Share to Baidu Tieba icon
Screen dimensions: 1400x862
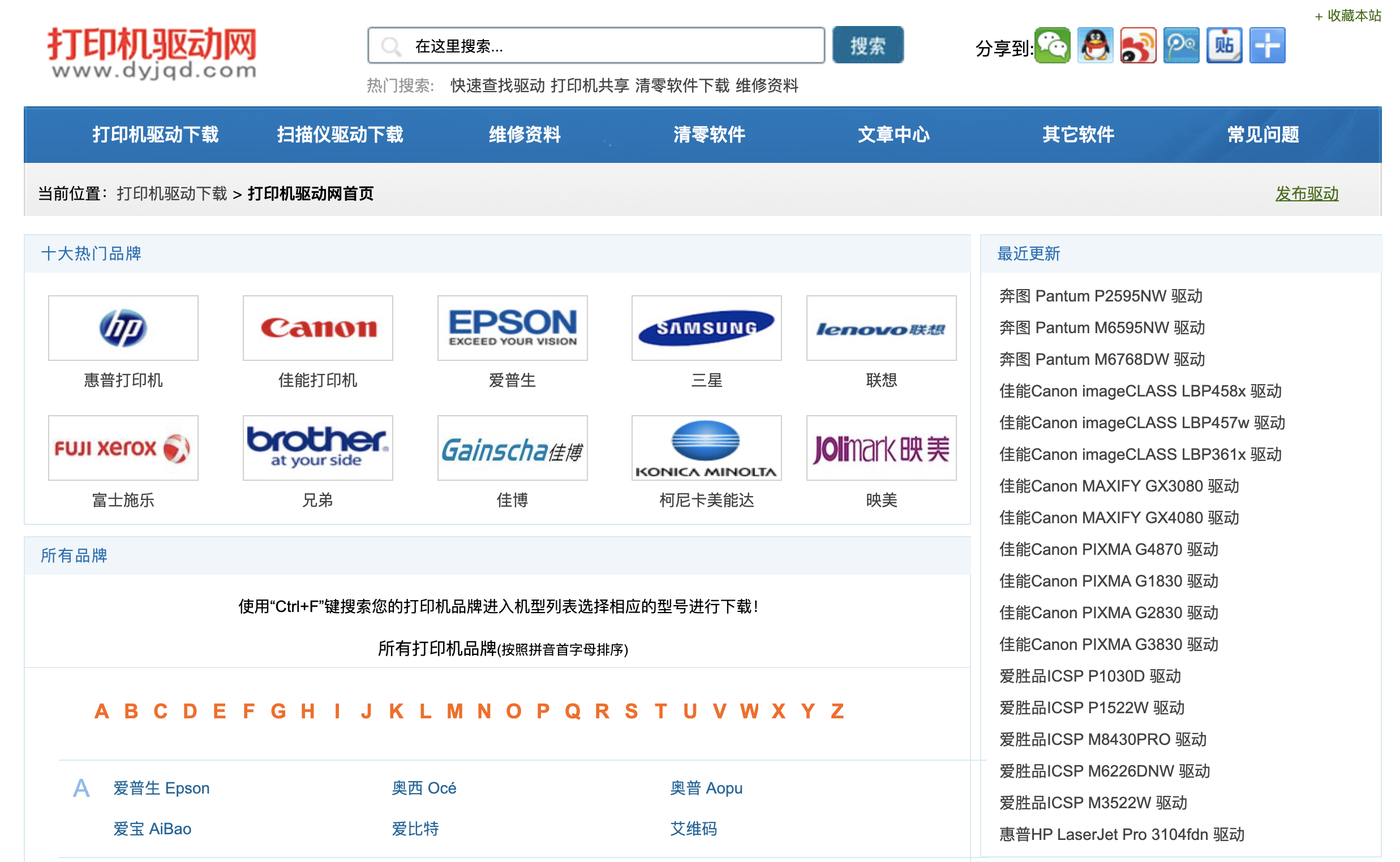click(1225, 46)
